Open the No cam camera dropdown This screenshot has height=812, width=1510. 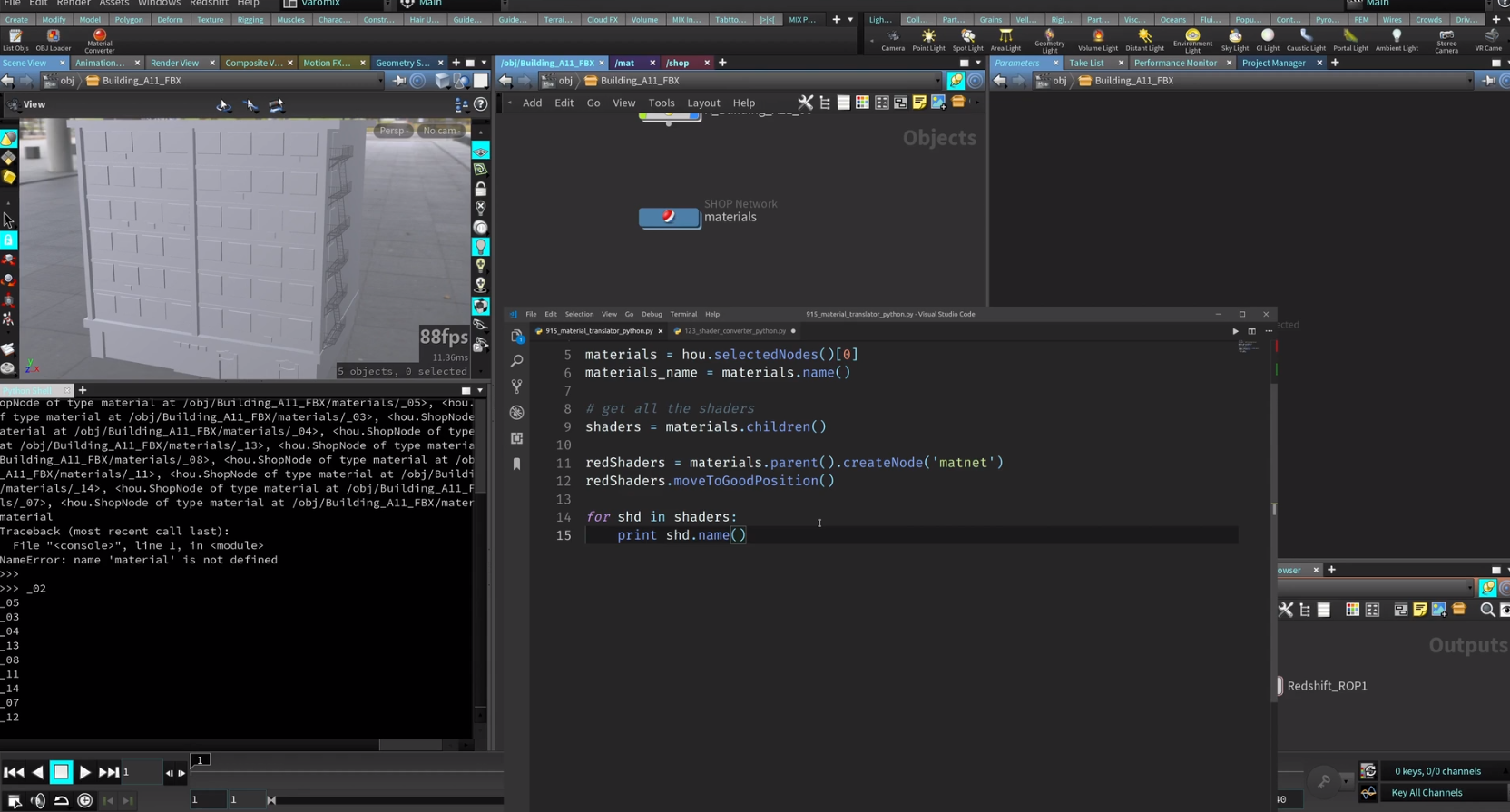click(x=442, y=131)
